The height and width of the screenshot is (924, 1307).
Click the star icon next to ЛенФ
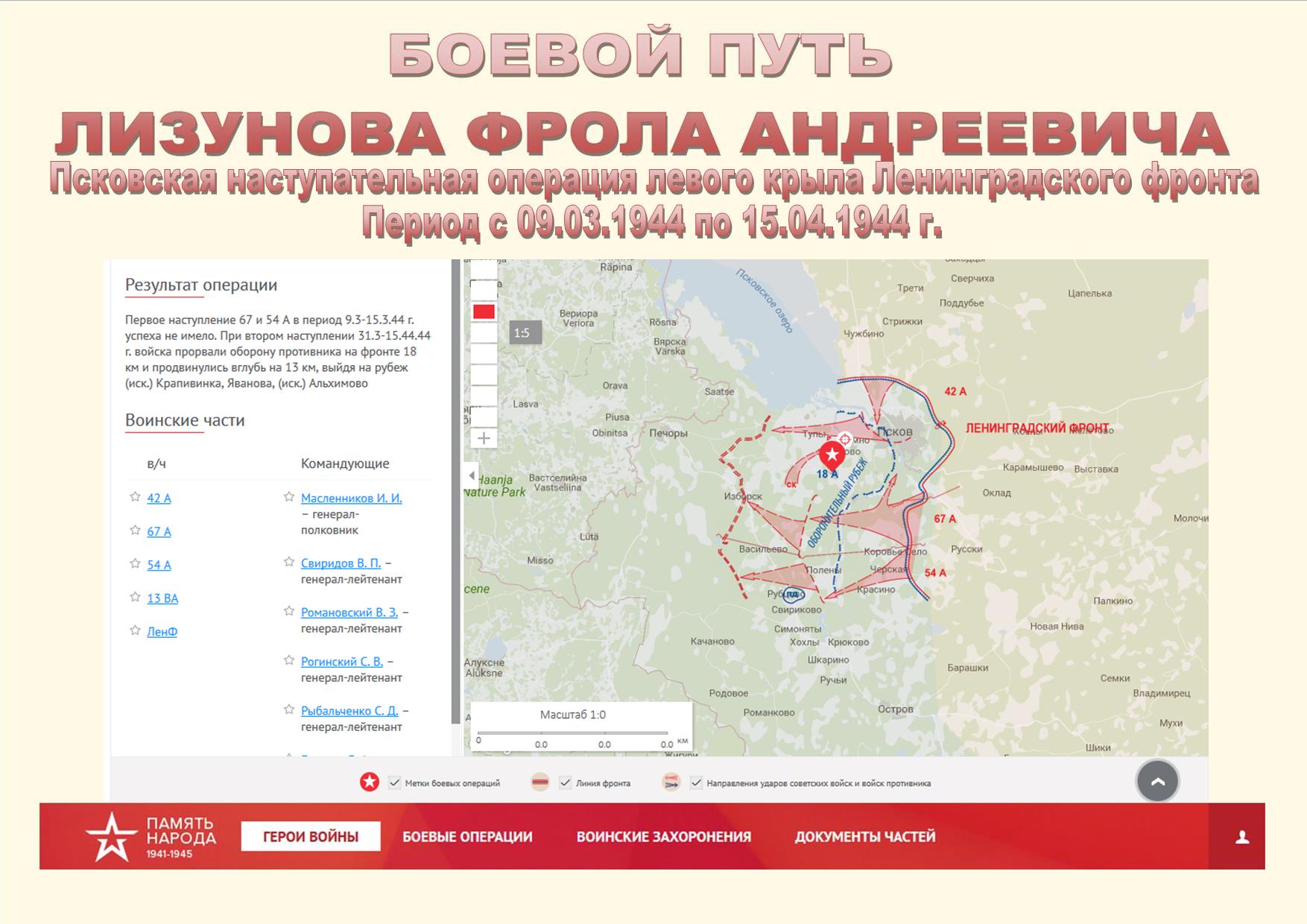135,630
